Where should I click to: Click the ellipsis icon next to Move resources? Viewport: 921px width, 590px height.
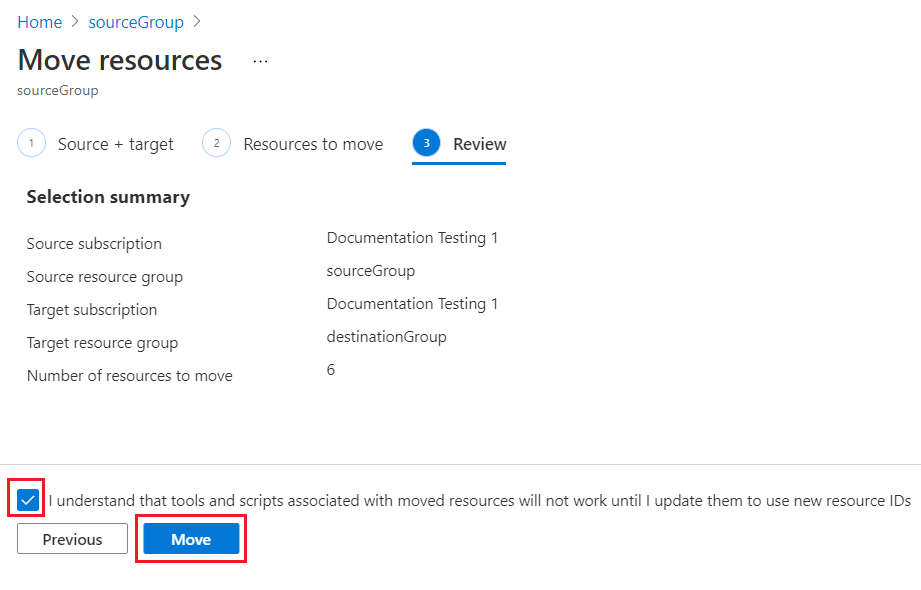point(260,60)
